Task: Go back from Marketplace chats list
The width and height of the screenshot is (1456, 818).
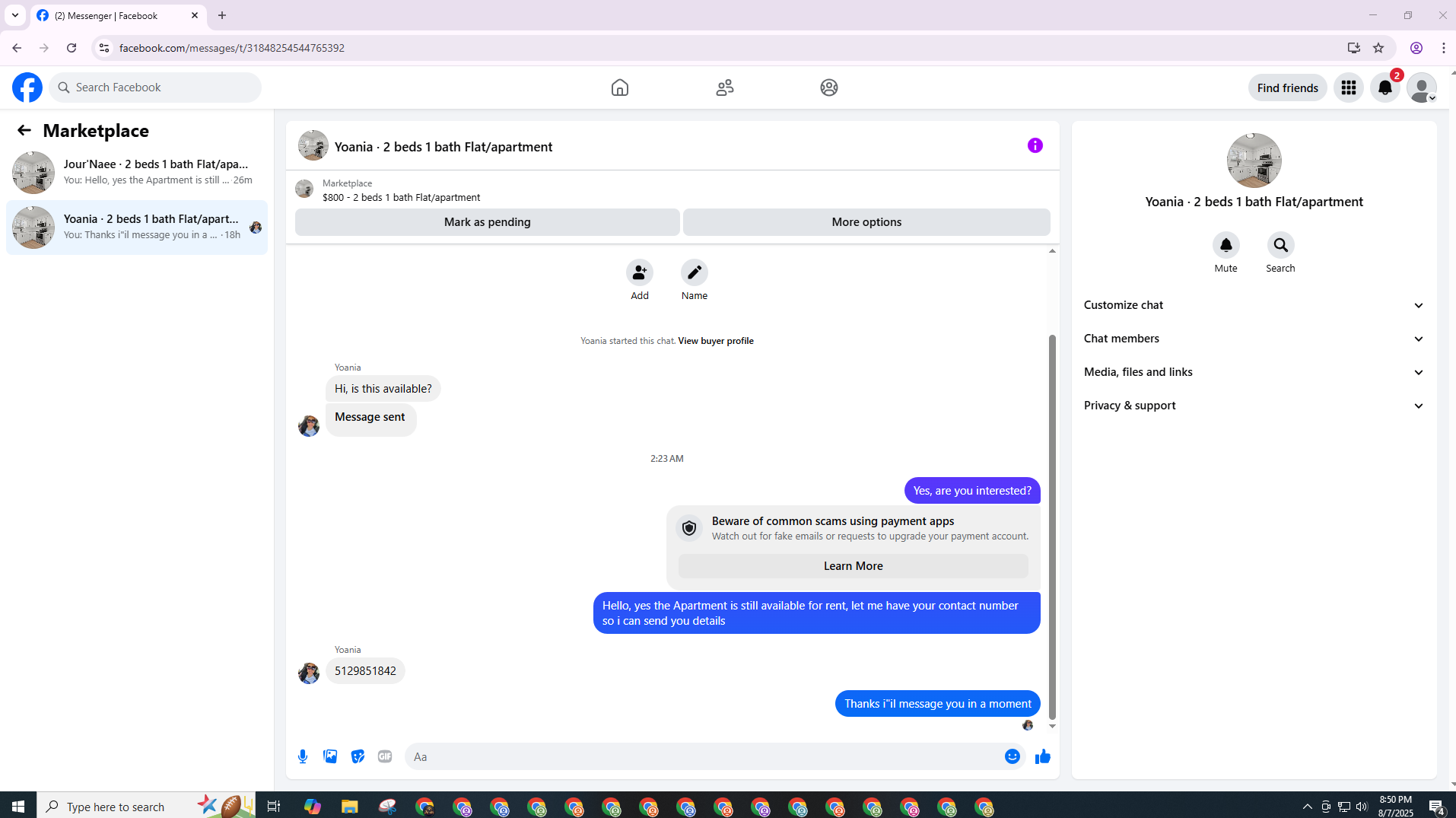Action: pyautogui.click(x=24, y=130)
